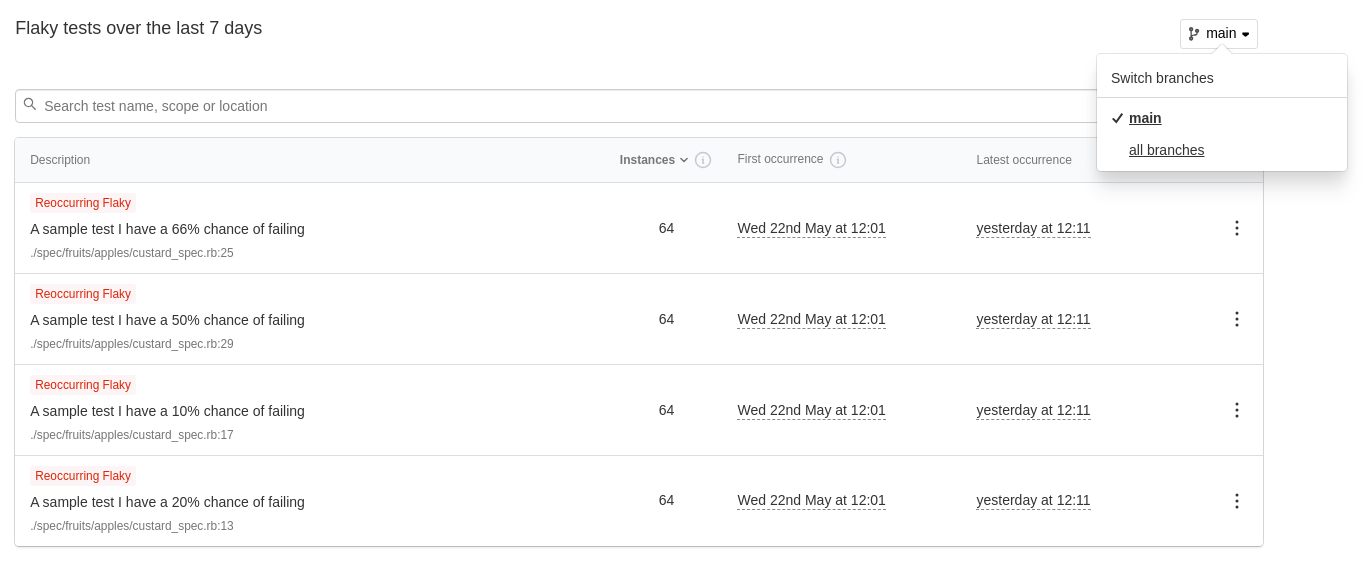Image resolution: width=1365 pixels, height=576 pixels.
Task: Open the 66% chance of failing test
Action: [167, 229]
